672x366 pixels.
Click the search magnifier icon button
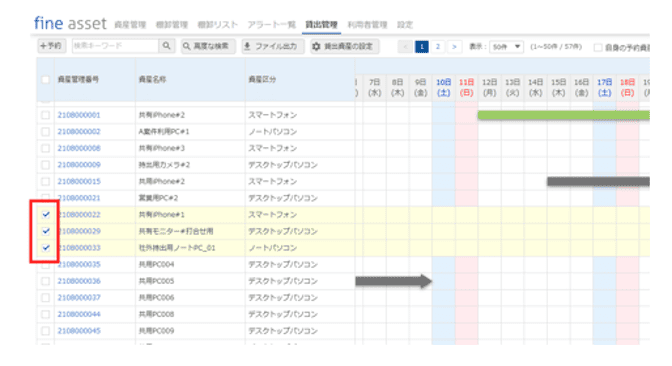(166, 46)
